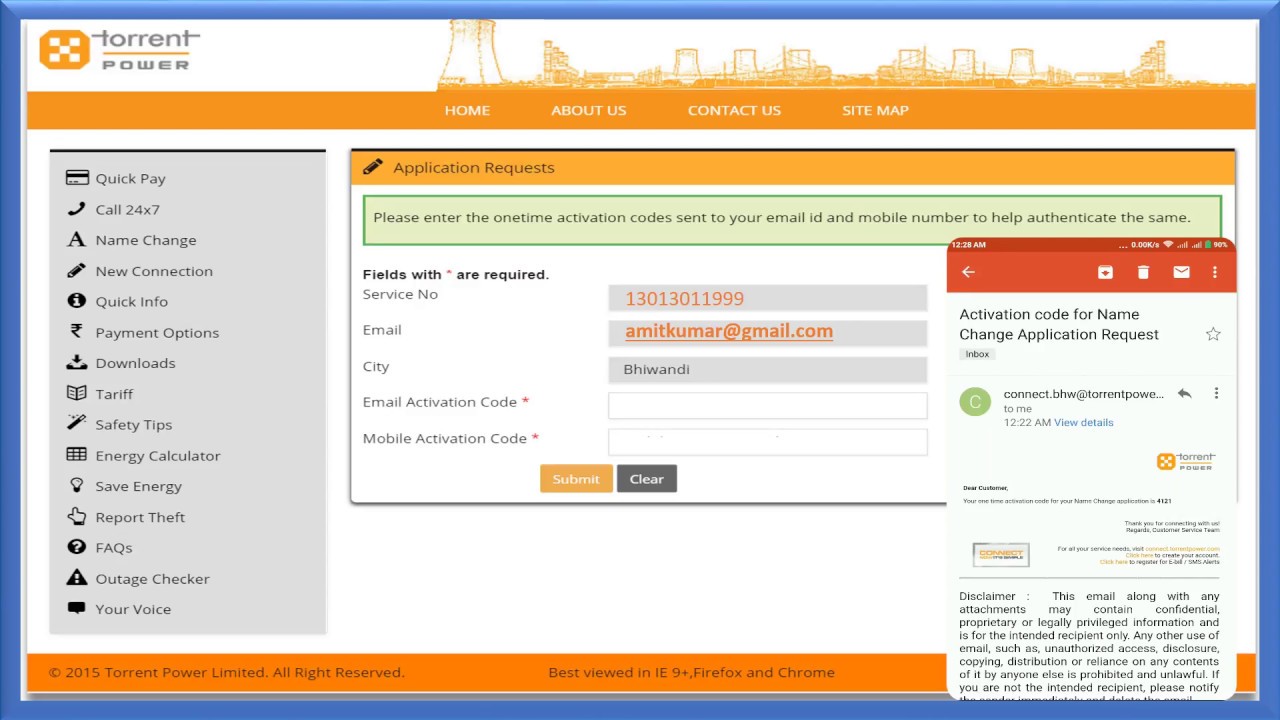Click the Payment Options rupee icon
Image resolution: width=1280 pixels, height=720 pixels.
click(77, 332)
